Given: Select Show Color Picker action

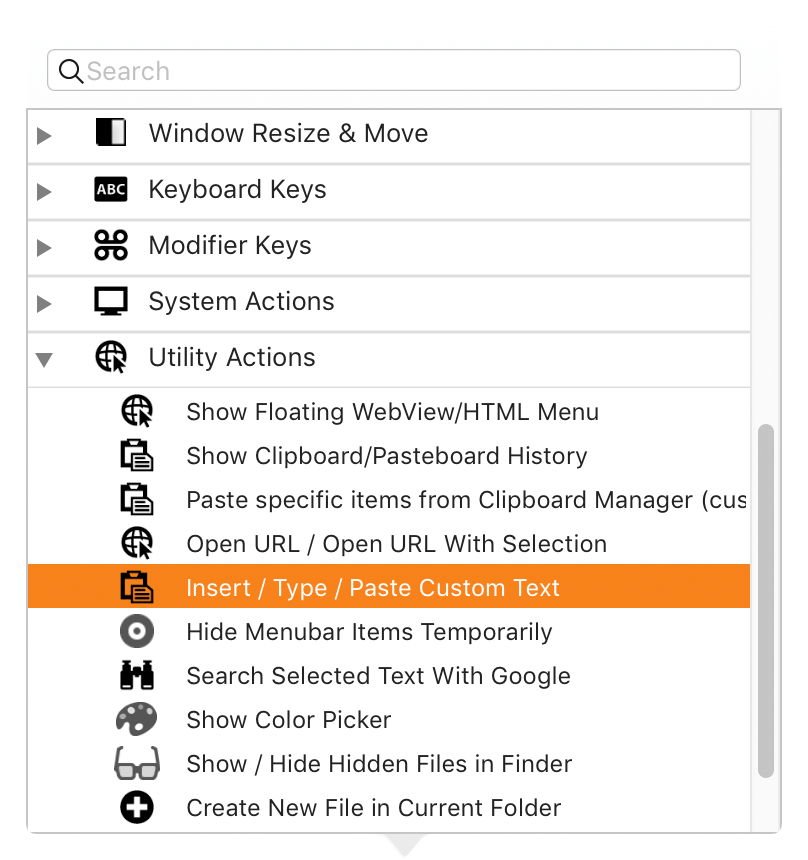Looking at the screenshot, I should pos(388,719).
